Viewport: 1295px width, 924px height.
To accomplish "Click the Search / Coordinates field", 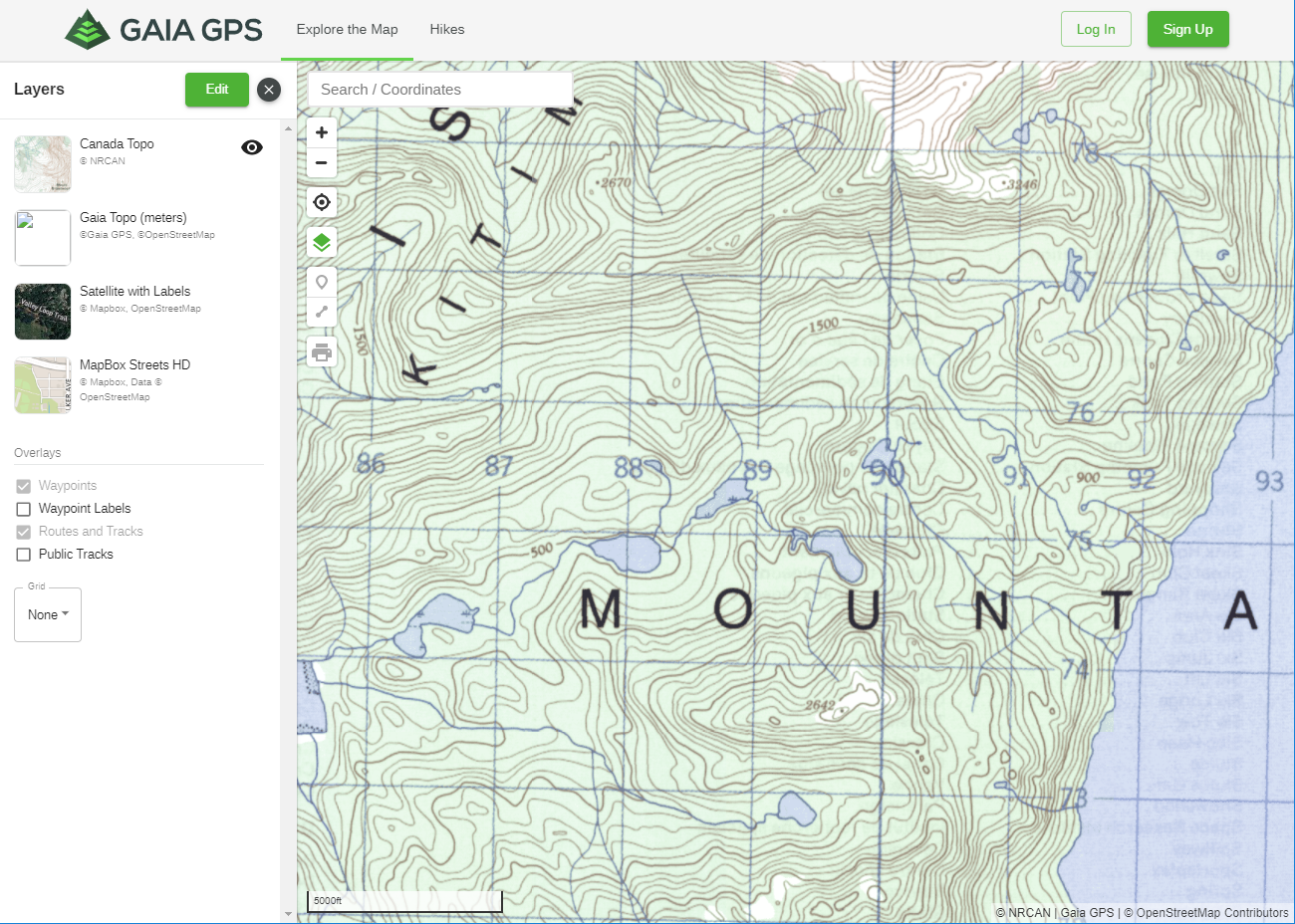I will click(x=440, y=90).
